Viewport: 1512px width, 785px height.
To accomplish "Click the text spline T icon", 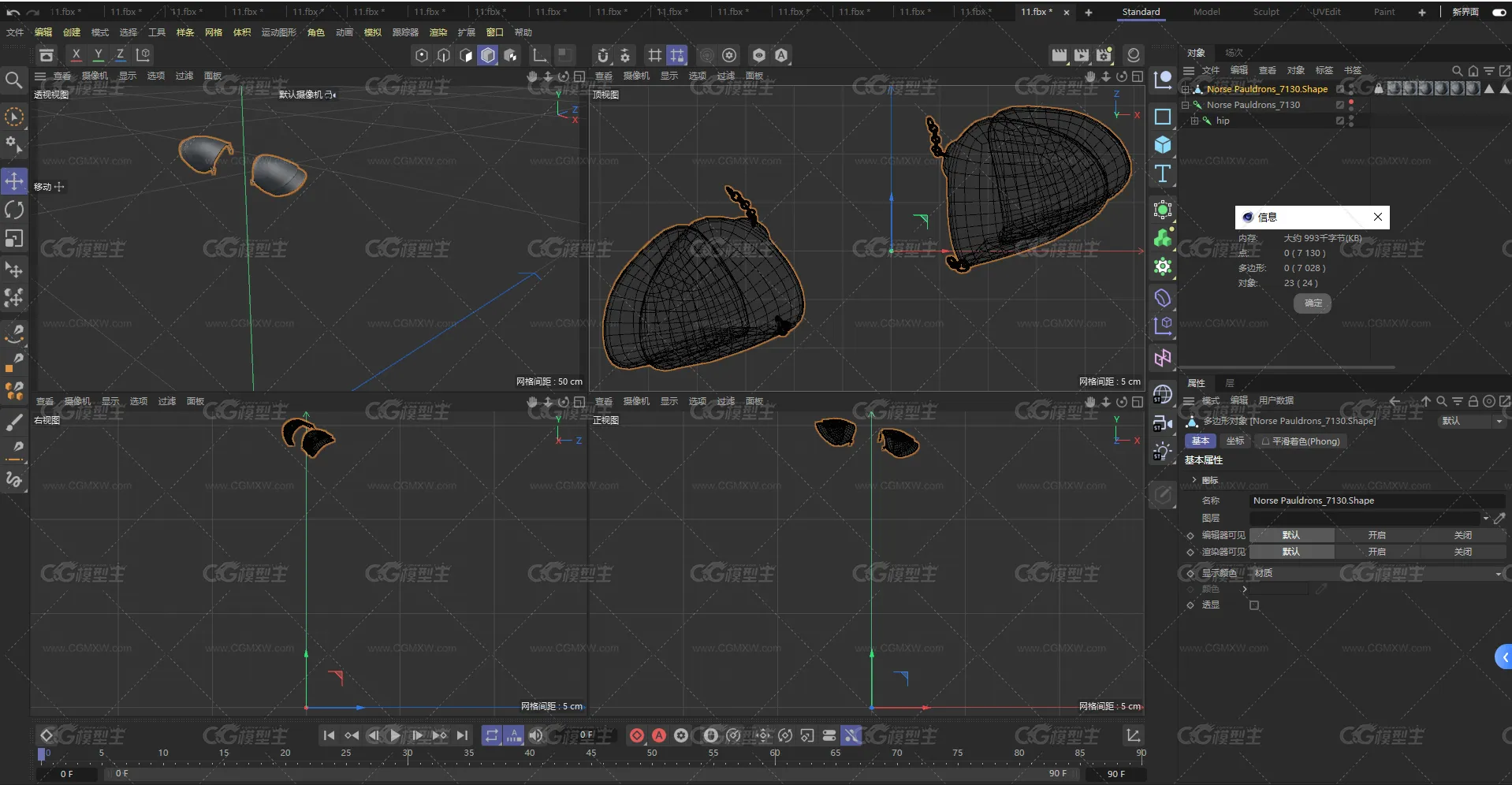I will pos(1163,173).
